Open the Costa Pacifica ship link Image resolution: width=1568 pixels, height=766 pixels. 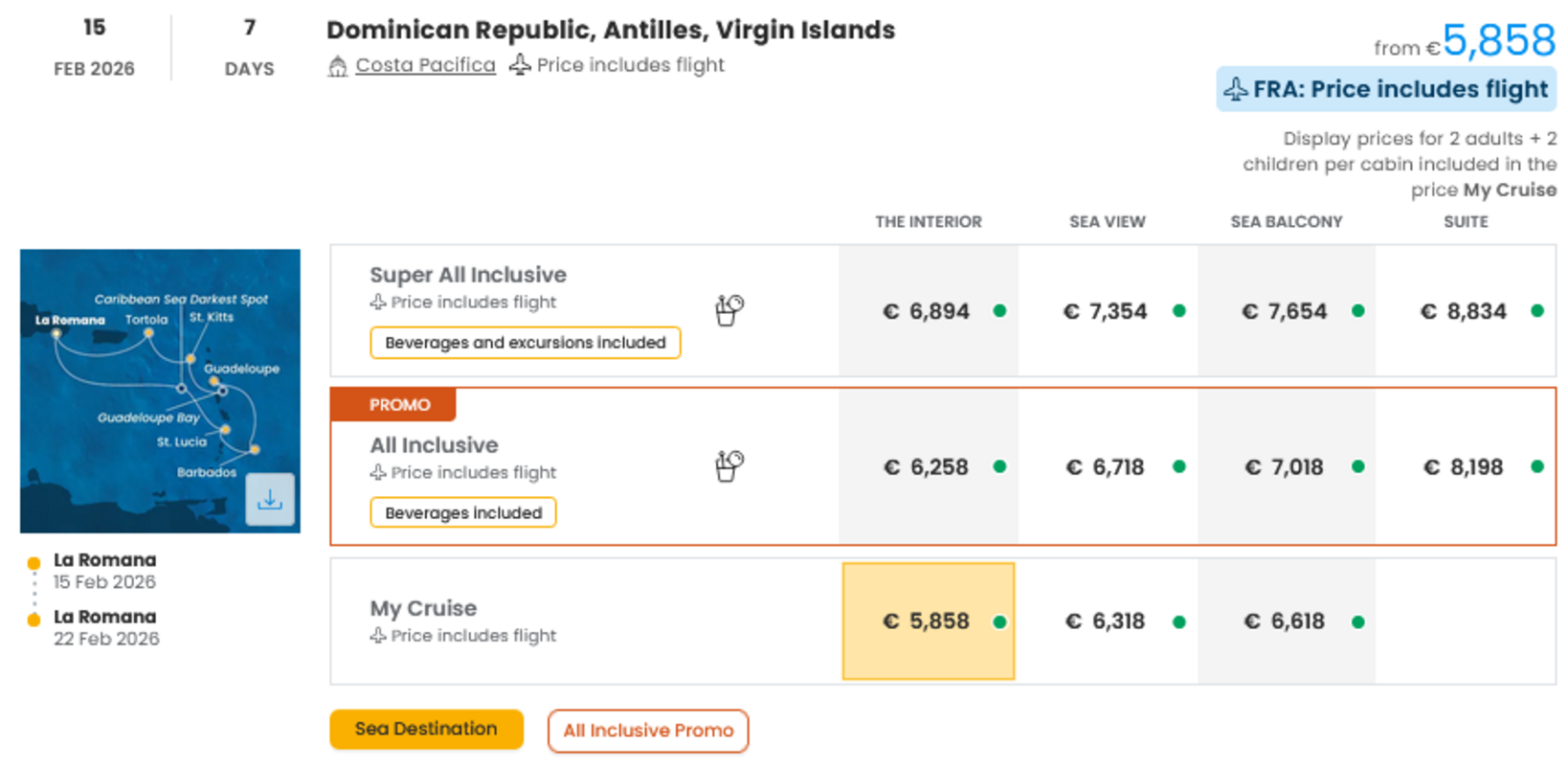pyautogui.click(x=425, y=65)
